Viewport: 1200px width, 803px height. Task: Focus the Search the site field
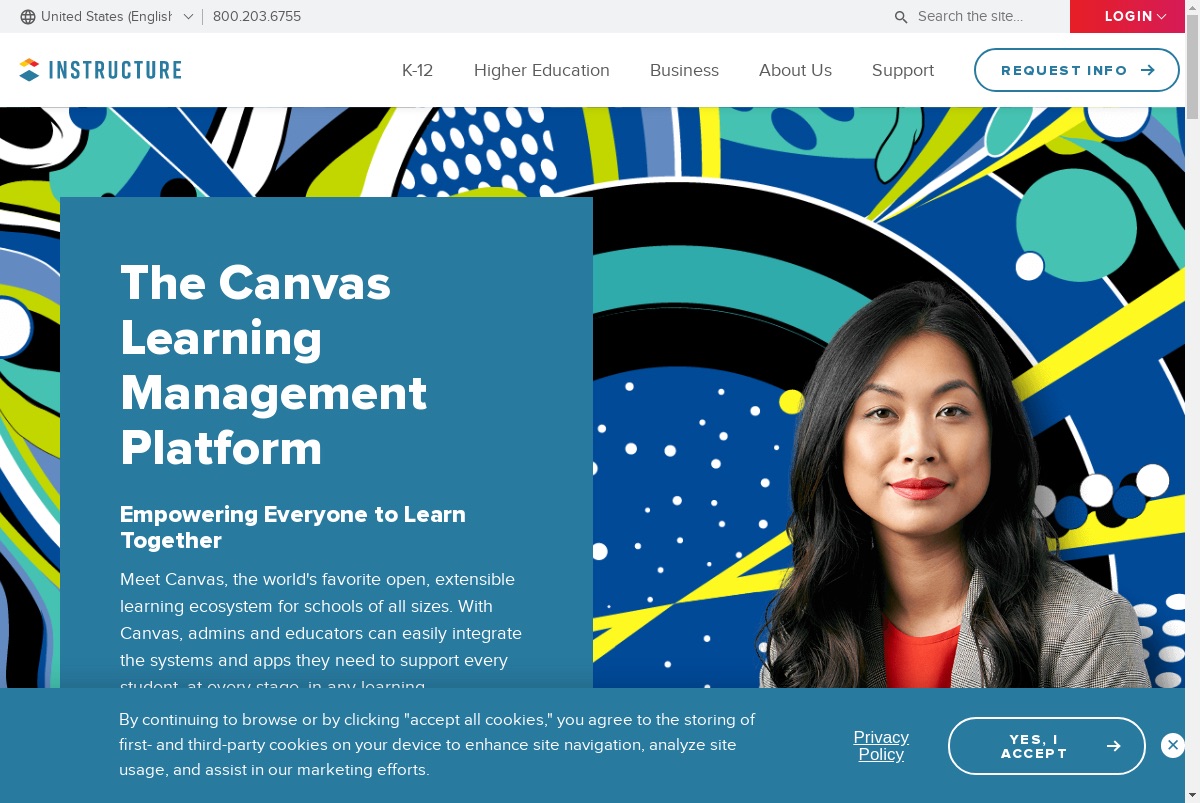[985, 17]
